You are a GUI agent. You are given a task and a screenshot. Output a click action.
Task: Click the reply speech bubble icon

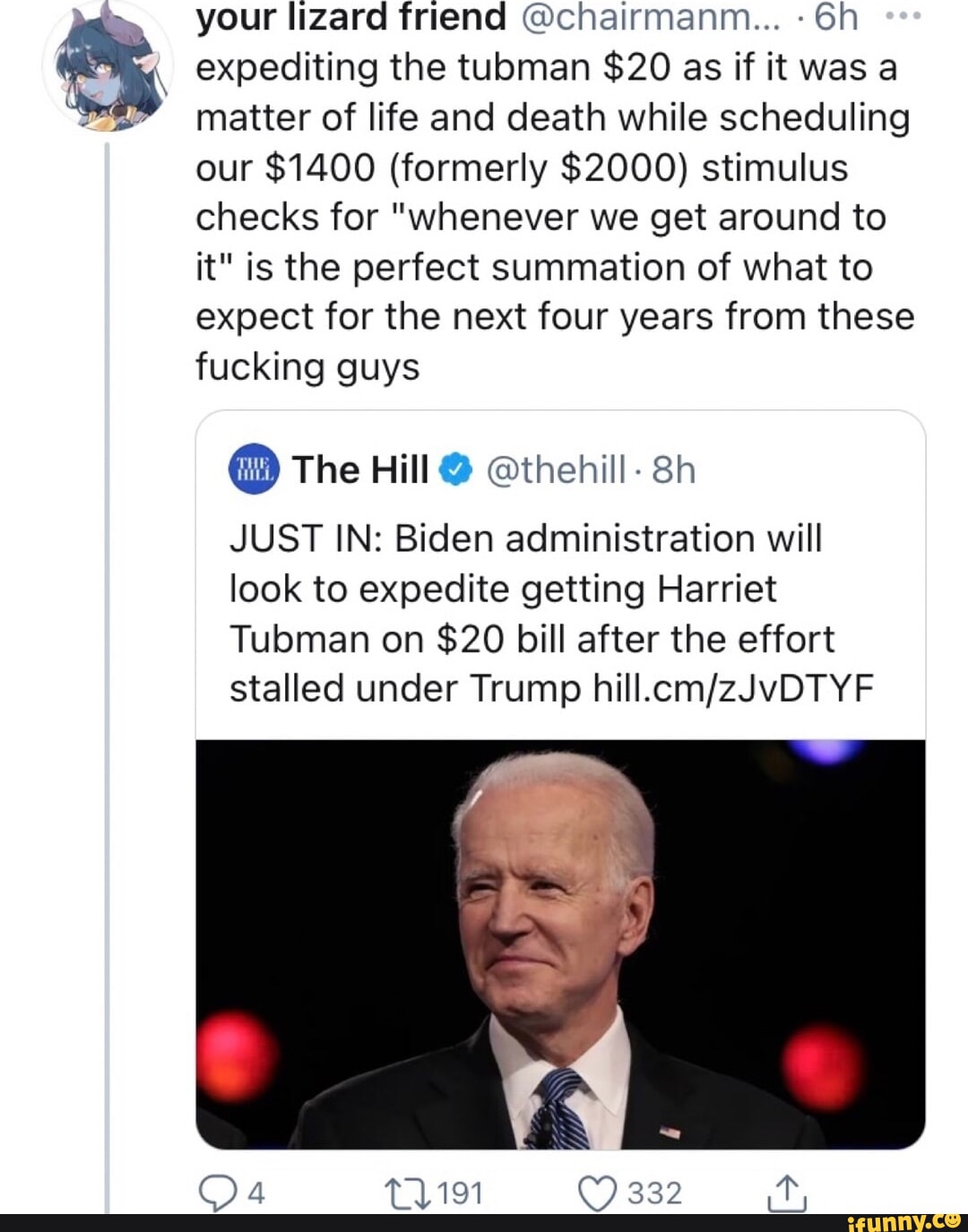click(215, 1193)
